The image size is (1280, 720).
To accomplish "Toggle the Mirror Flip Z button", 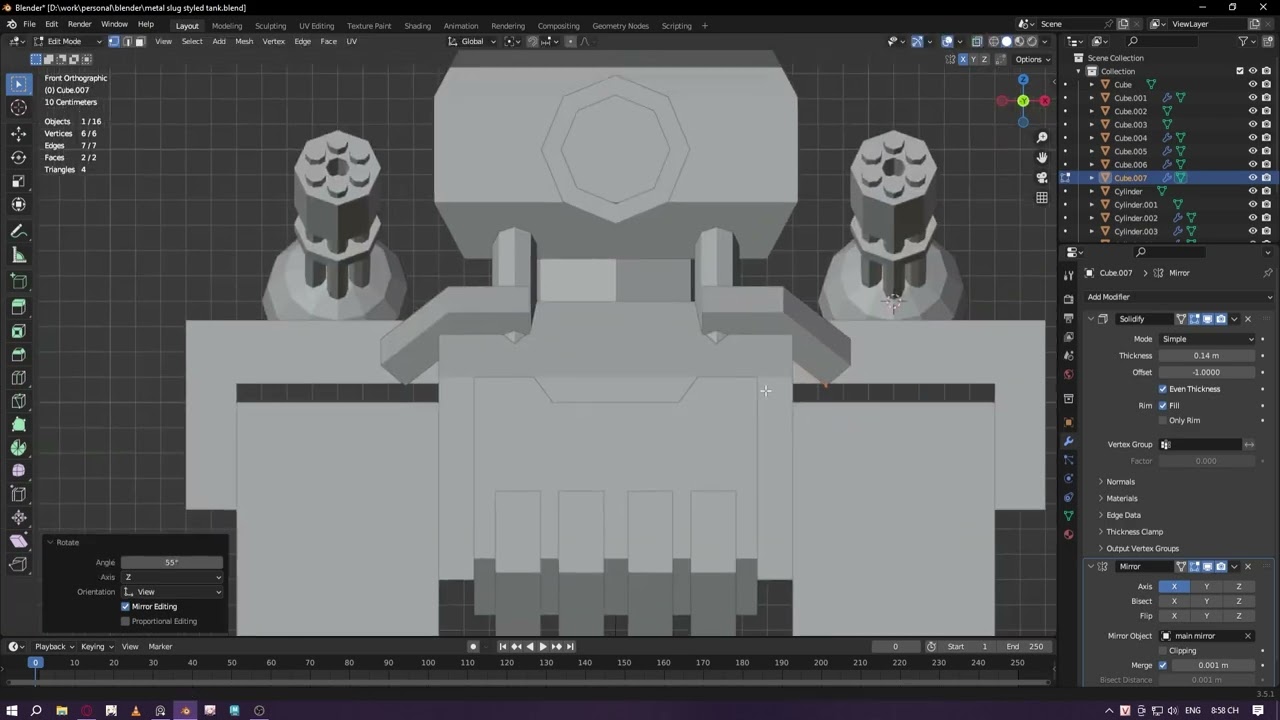I will 1238,616.
